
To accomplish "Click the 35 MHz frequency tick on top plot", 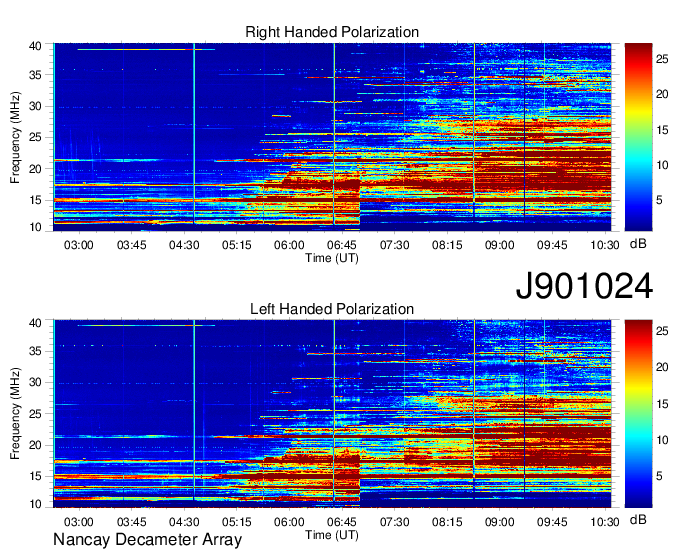I will click(x=36, y=75).
